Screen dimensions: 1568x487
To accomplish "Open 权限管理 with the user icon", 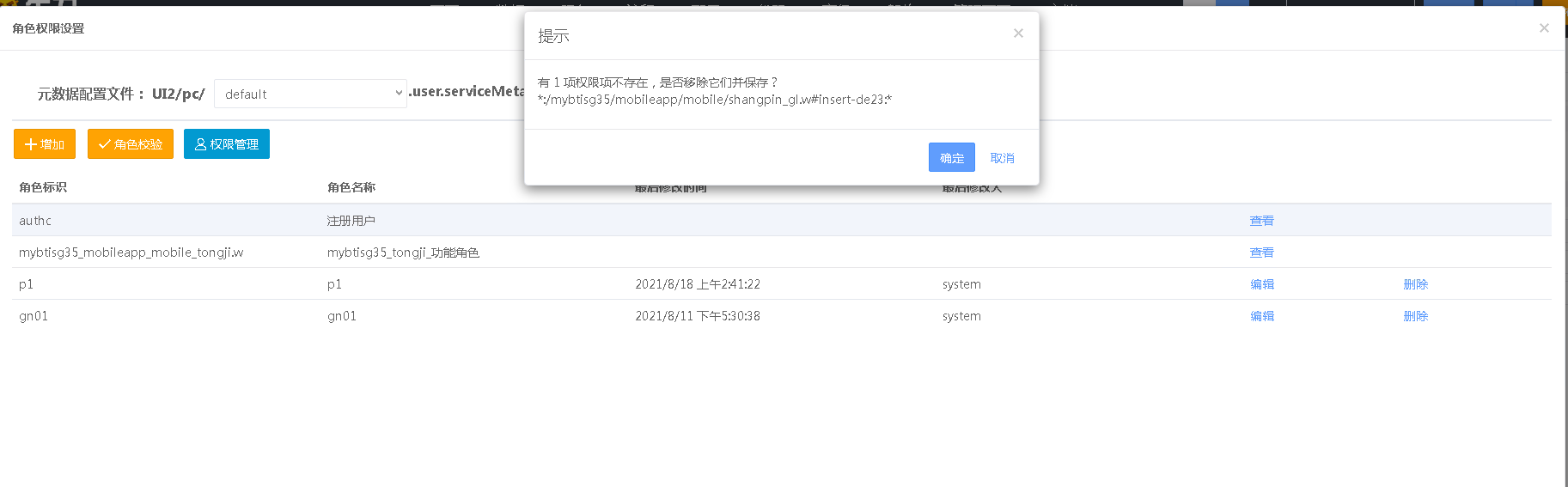I will click(227, 144).
